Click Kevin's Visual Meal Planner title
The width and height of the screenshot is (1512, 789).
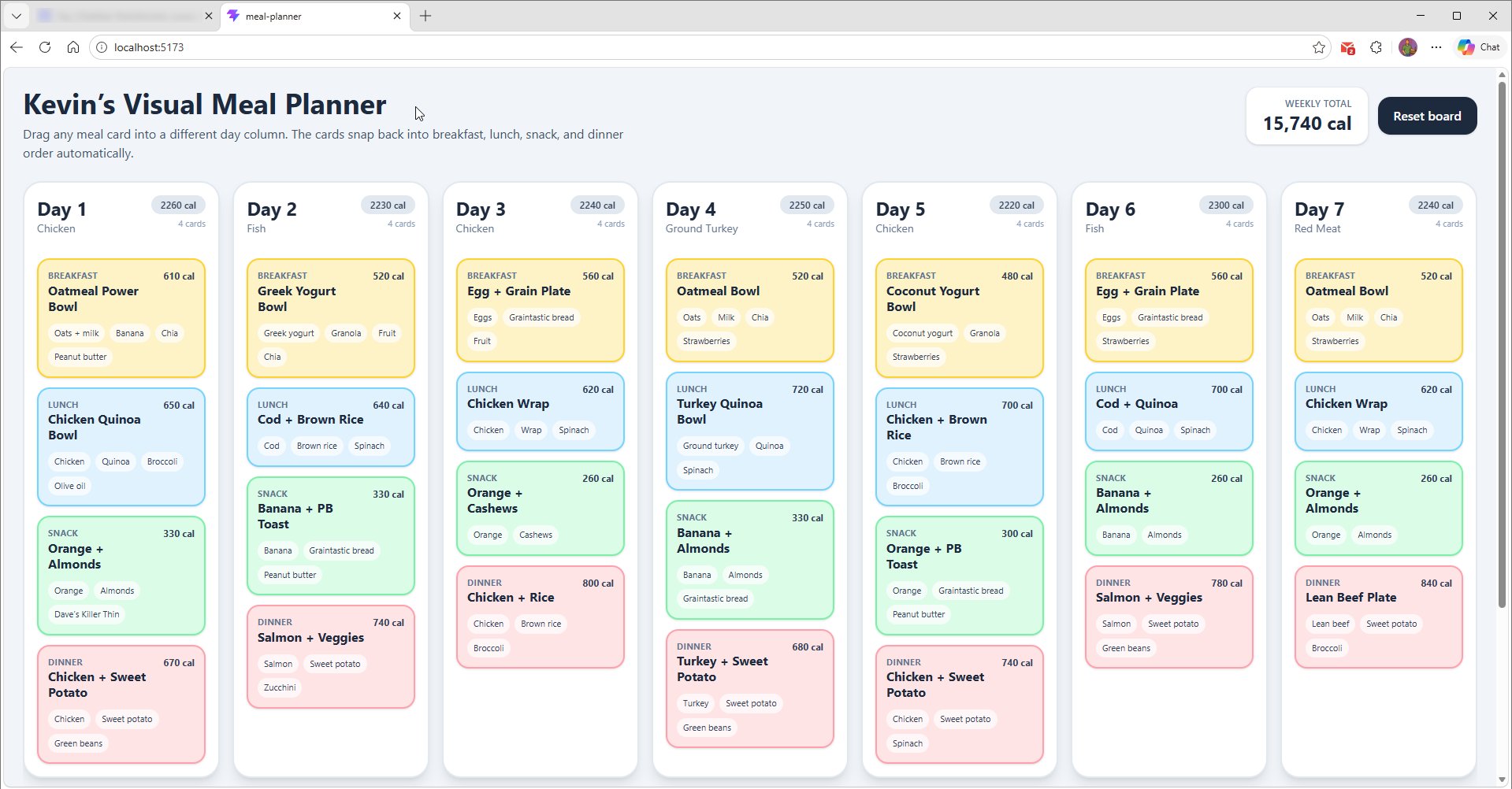205,105
